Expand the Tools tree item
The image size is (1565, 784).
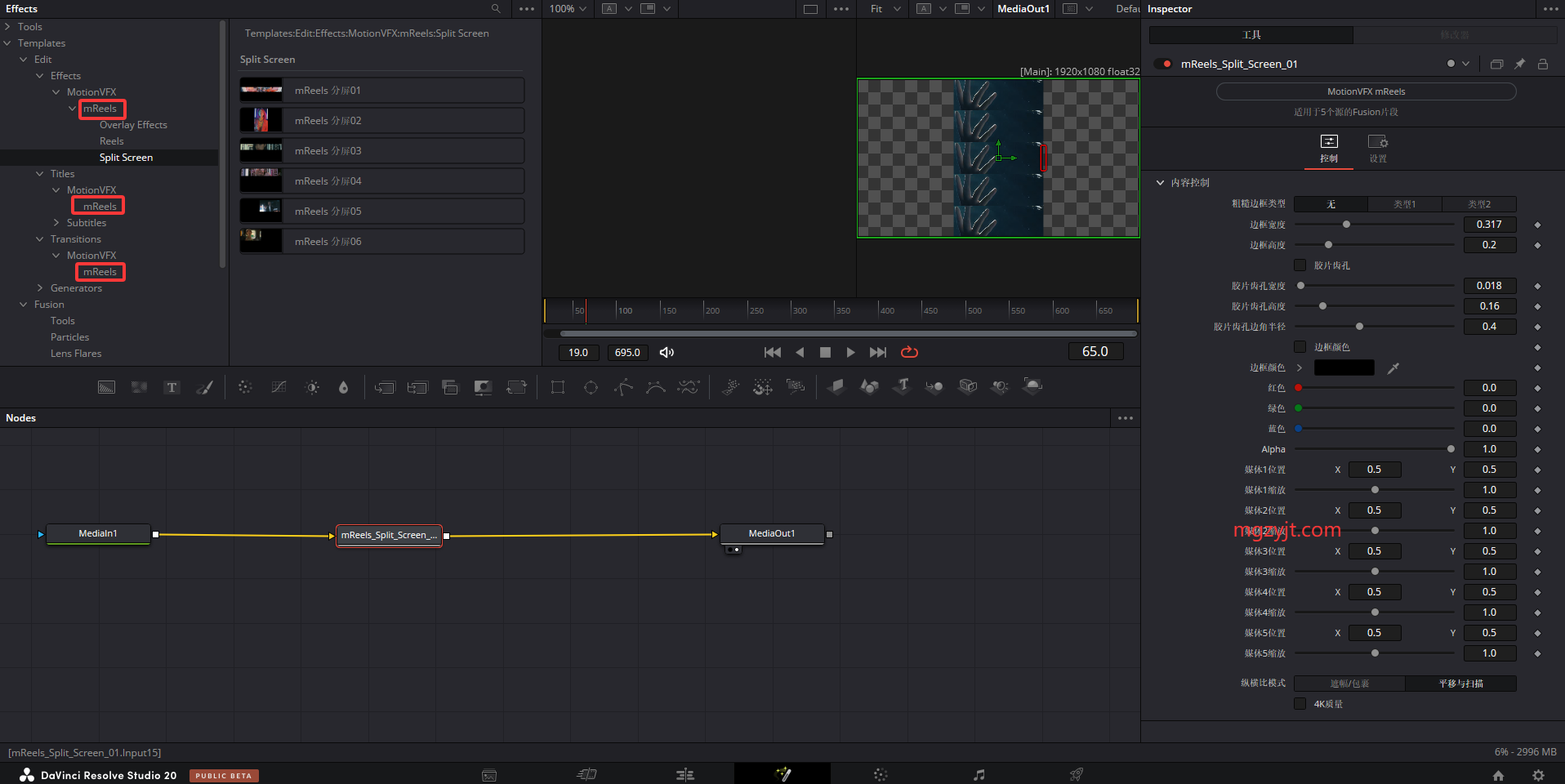[x=7, y=27]
